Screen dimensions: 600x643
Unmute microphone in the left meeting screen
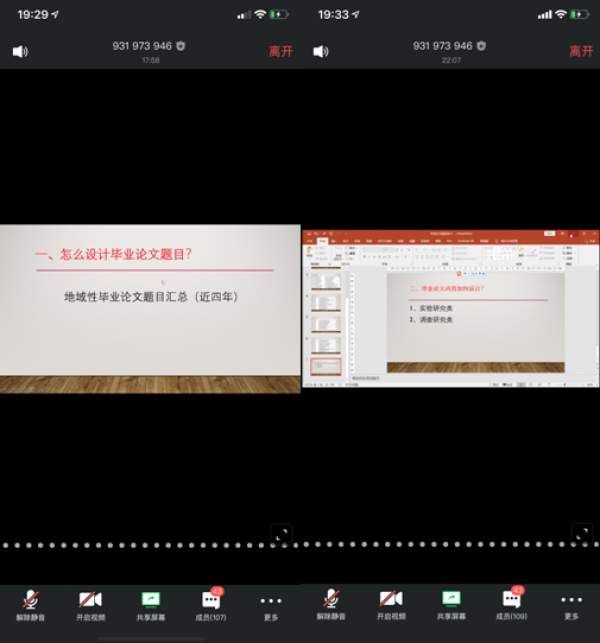pyautogui.click(x=31, y=601)
